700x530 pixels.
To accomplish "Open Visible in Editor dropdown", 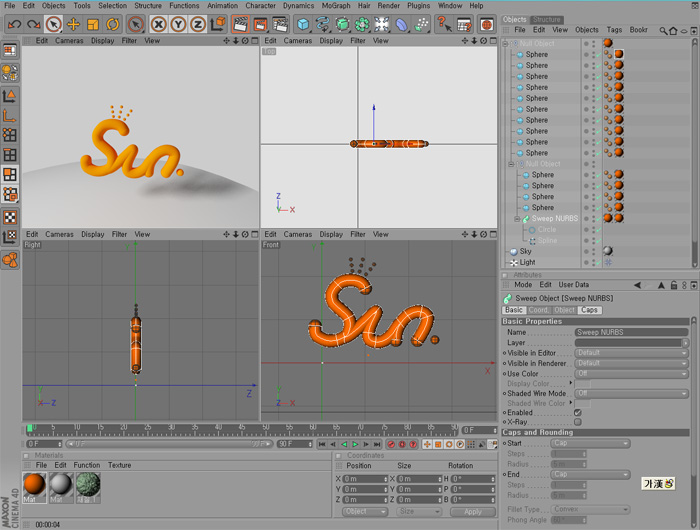I will (x=631, y=353).
